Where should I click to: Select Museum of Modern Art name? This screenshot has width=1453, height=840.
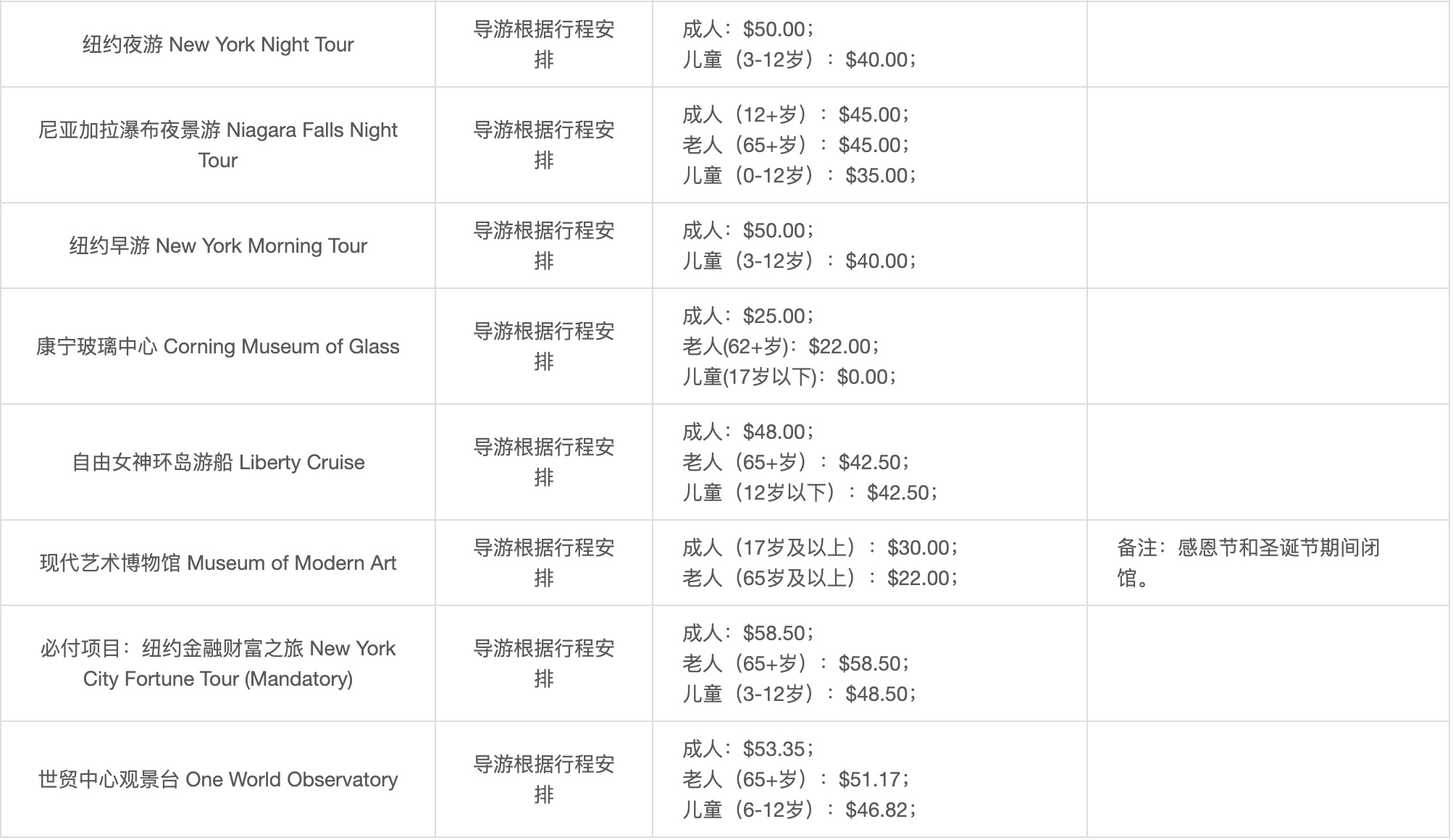(x=218, y=563)
